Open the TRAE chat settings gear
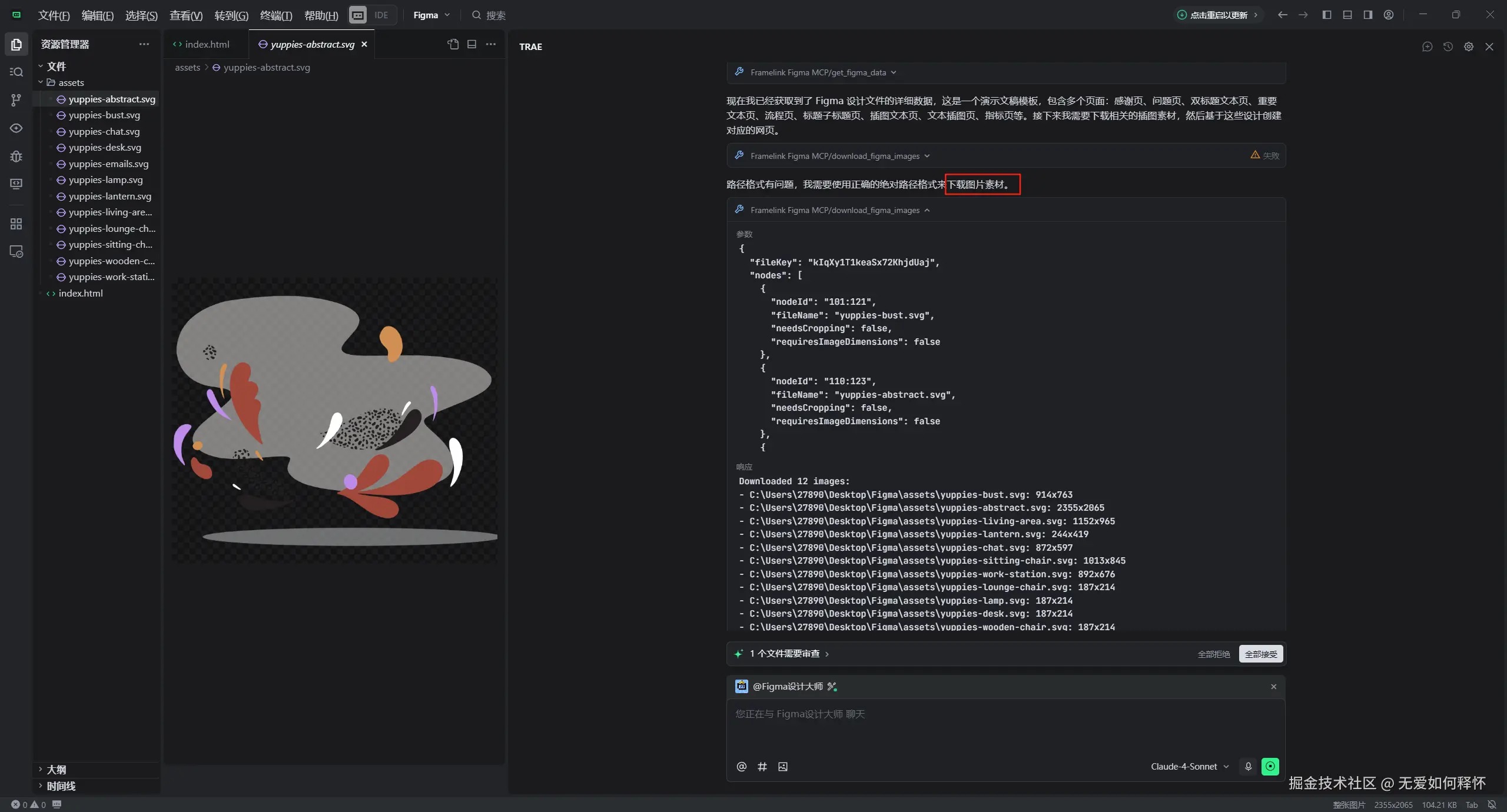 [1469, 46]
